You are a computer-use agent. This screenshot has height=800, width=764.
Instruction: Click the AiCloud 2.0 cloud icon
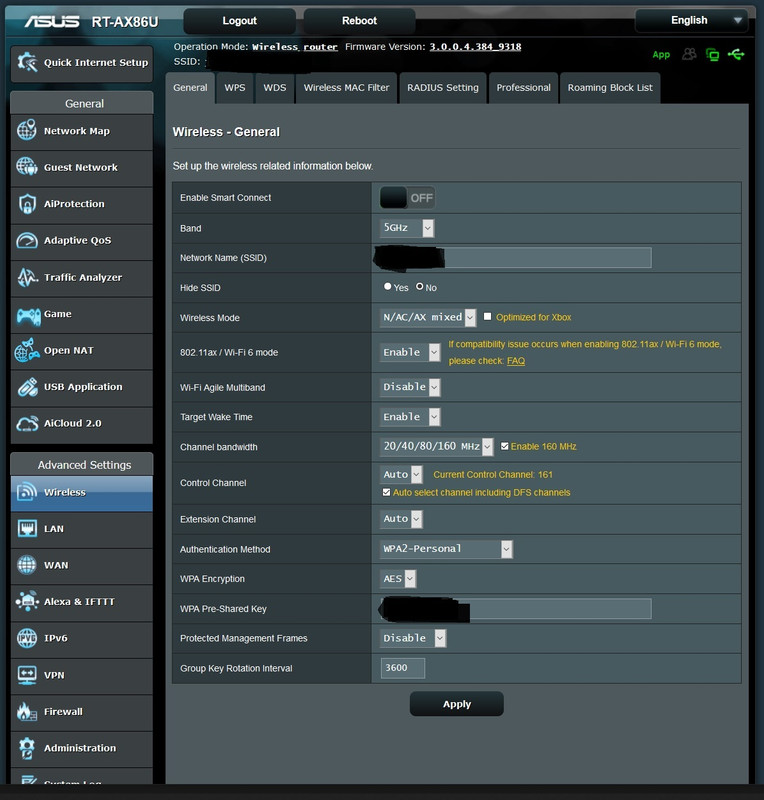[x=27, y=423]
